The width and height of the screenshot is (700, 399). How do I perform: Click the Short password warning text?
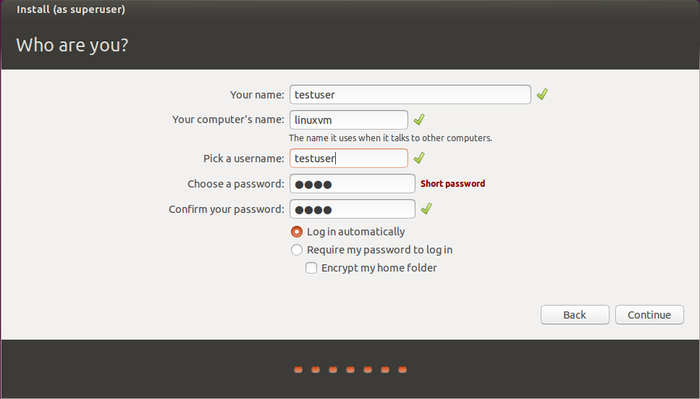tap(453, 183)
